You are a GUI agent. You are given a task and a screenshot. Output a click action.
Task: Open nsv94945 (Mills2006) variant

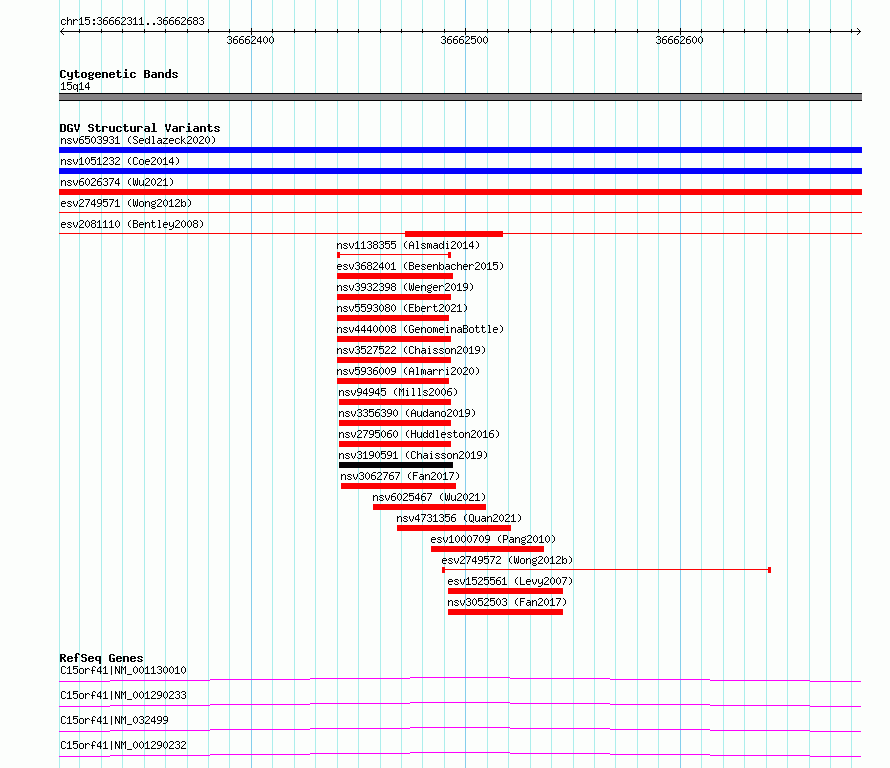[x=398, y=392]
